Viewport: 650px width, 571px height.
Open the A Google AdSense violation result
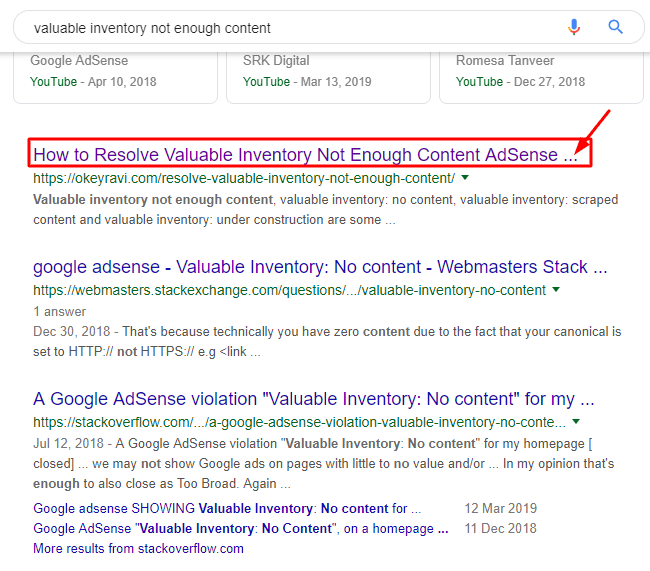(x=314, y=399)
